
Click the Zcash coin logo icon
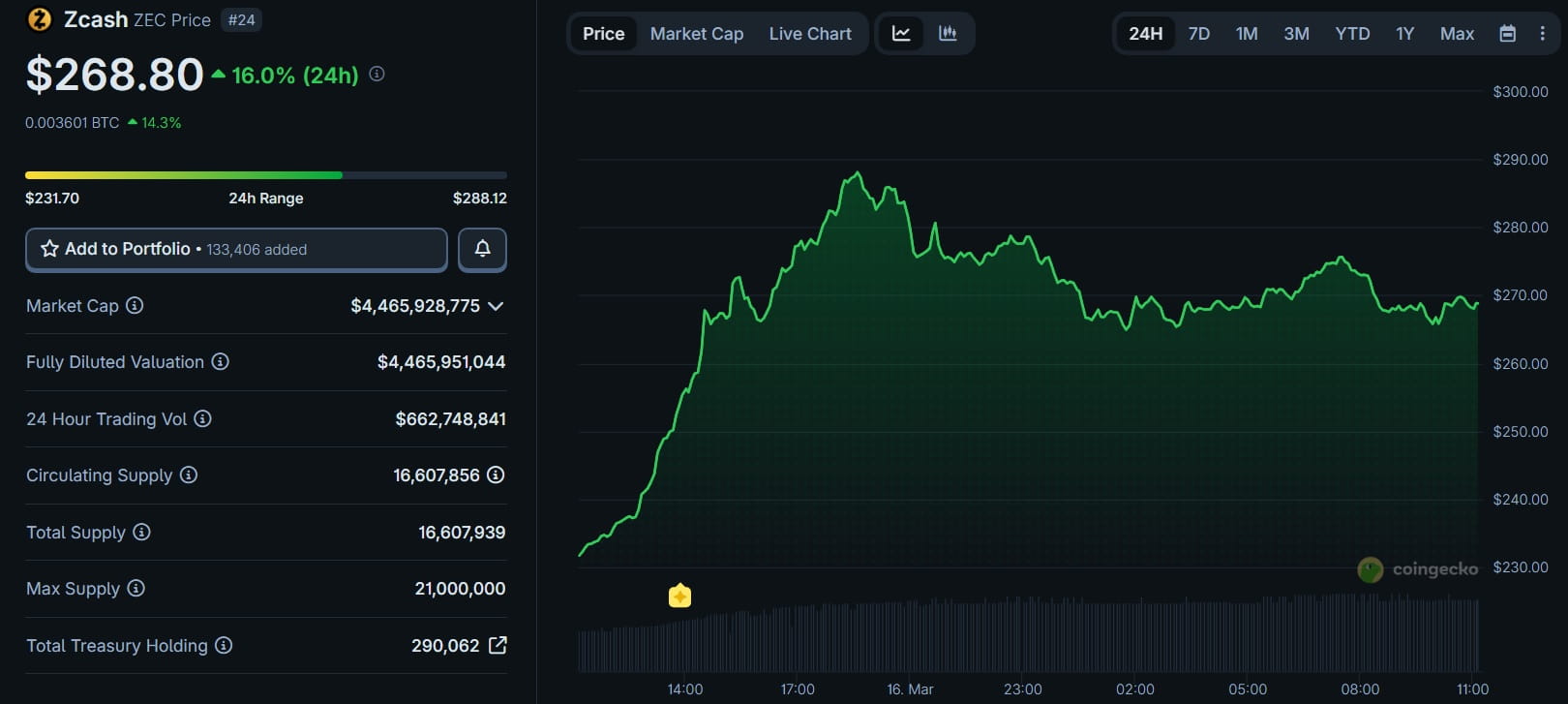point(40,19)
